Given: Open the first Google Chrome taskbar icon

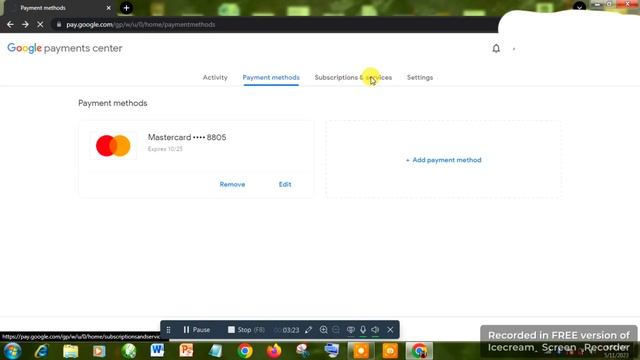Looking at the screenshot, I should click(x=245, y=351).
